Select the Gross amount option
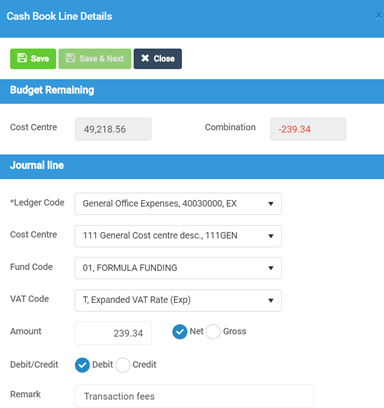 213,332
